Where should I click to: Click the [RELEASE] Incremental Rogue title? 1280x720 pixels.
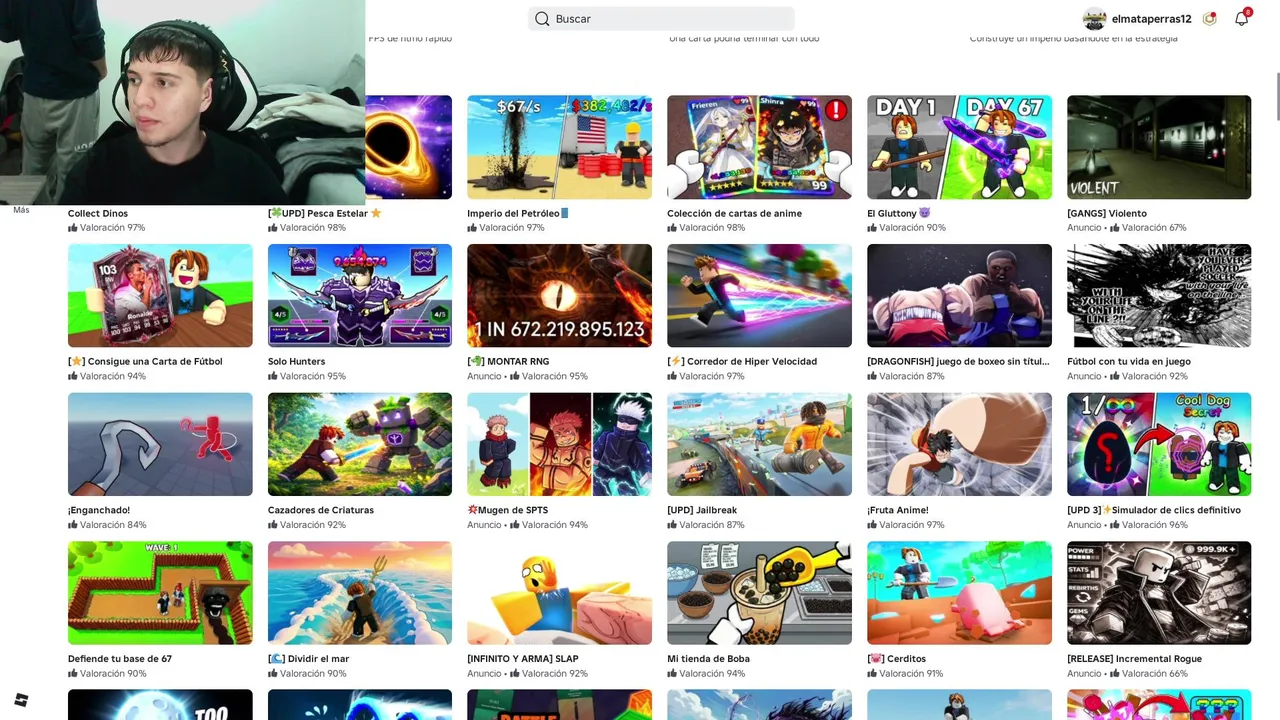(x=1134, y=659)
